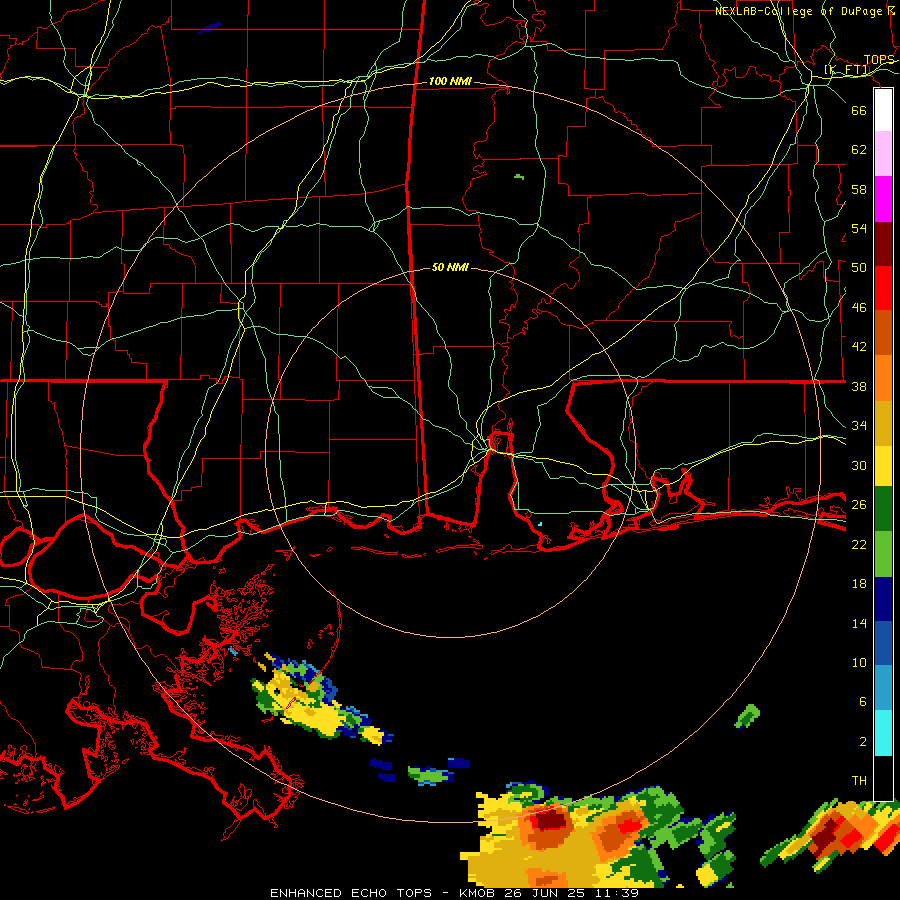900x900 pixels.
Task: Click the gold legend swatch
Action: (883, 423)
